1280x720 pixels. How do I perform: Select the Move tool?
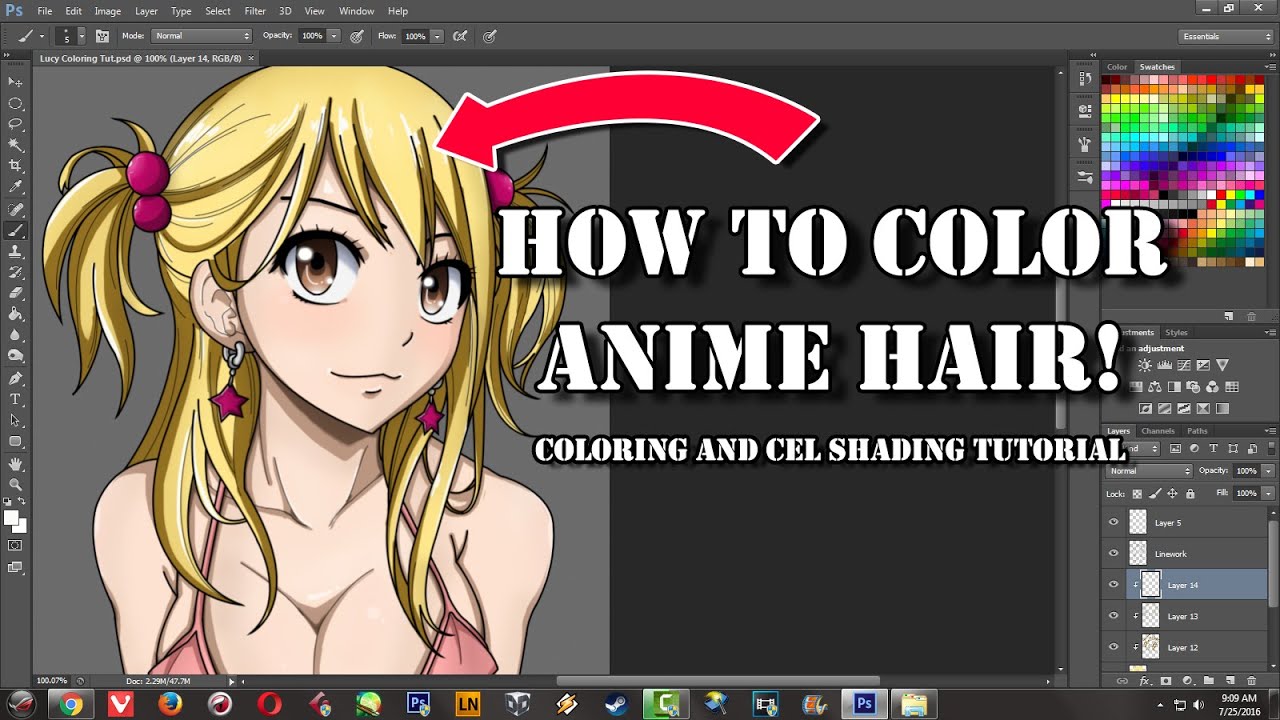(x=15, y=82)
